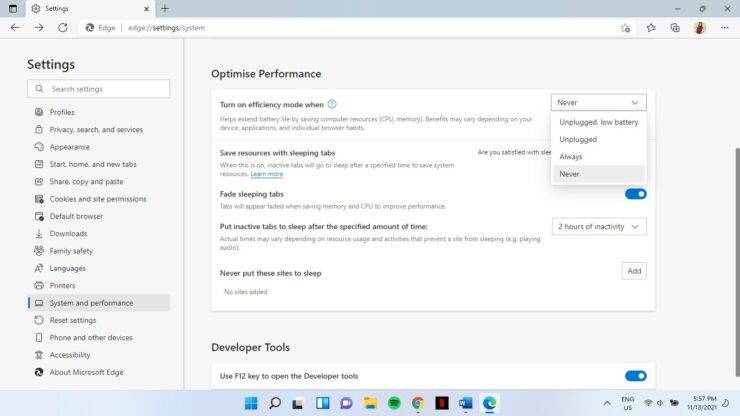740x416 pixels.
Task: Reload the page with the refresh icon
Action: click(62, 28)
